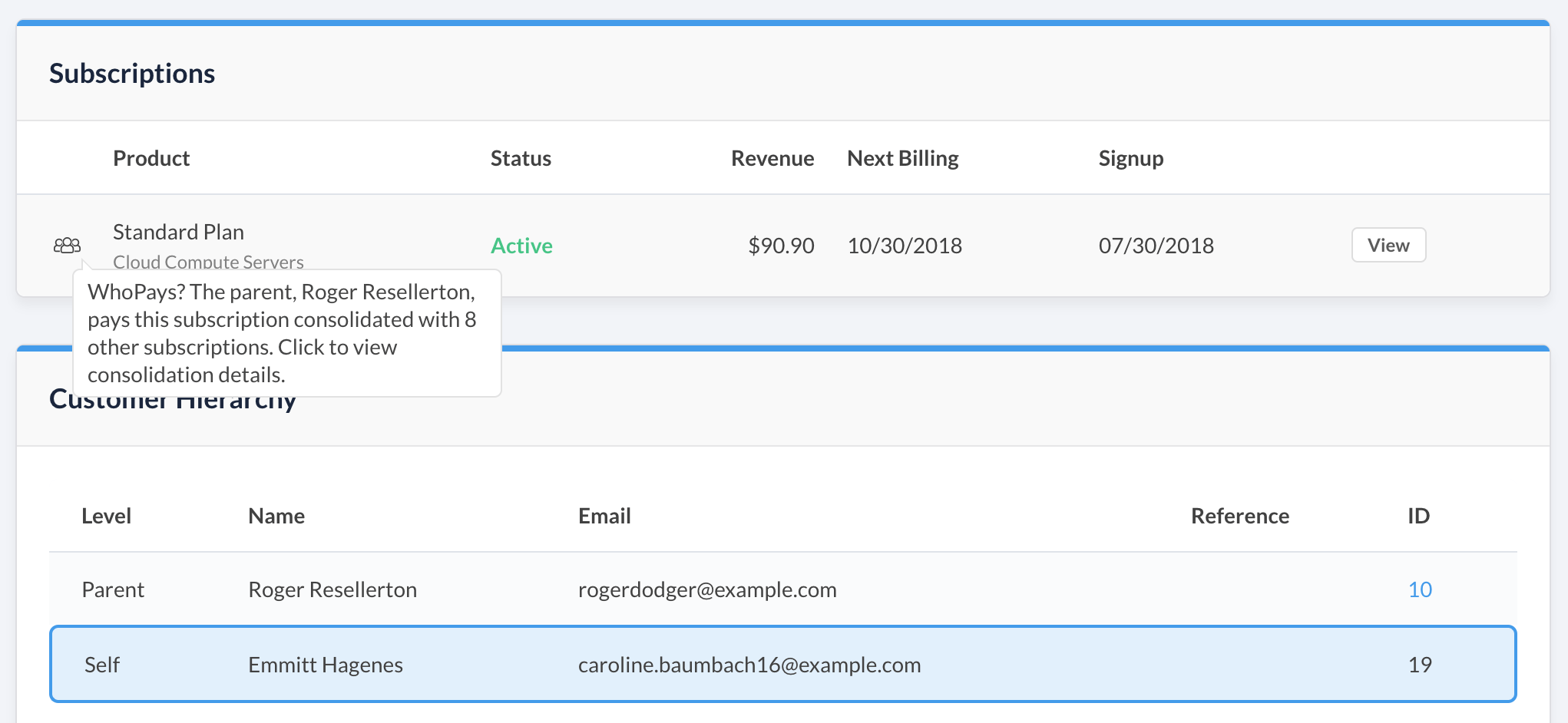1568x723 pixels.
Task: Click the Next Billing column header
Action: click(x=902, y=158)
